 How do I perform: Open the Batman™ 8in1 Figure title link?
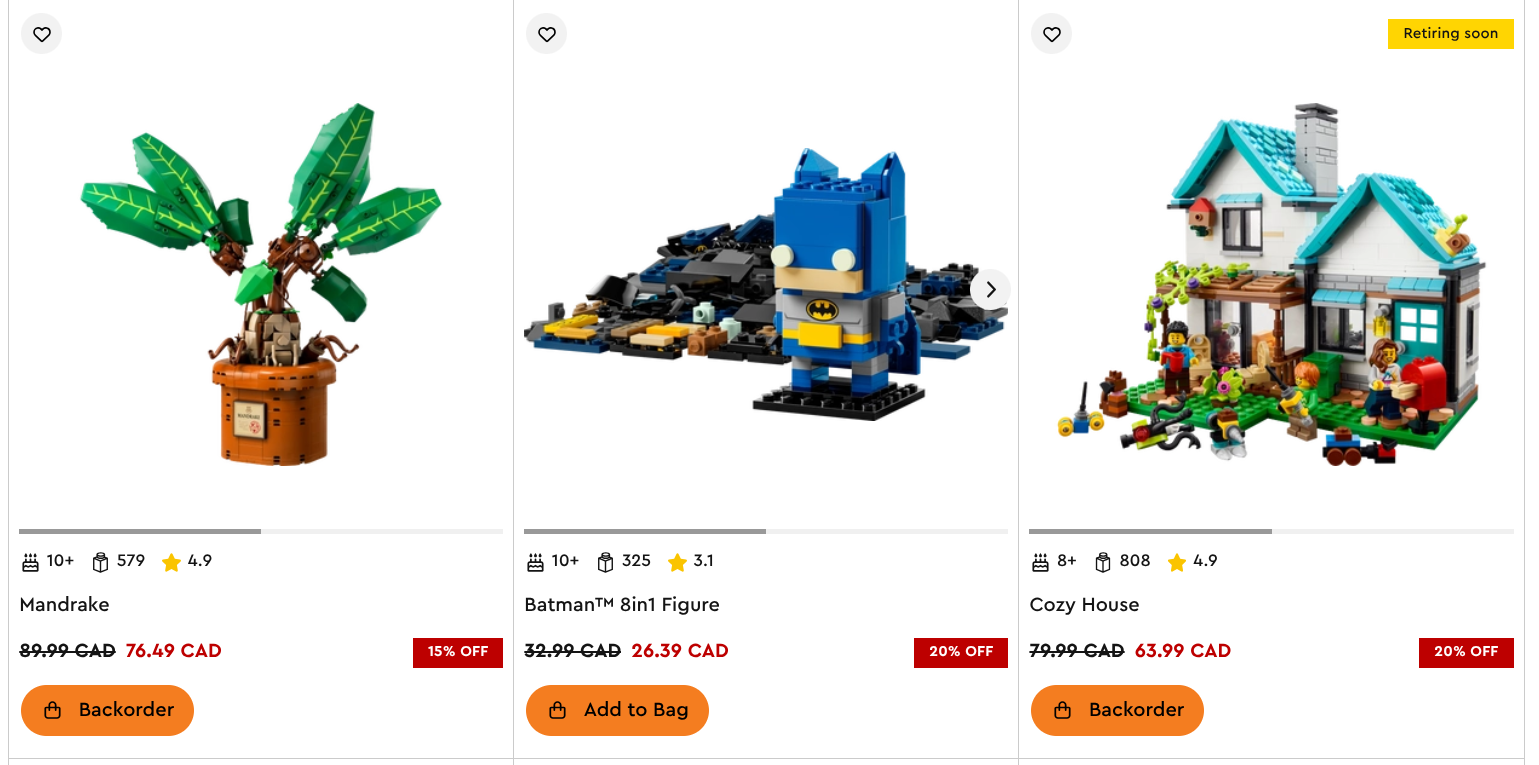(622, 604)
